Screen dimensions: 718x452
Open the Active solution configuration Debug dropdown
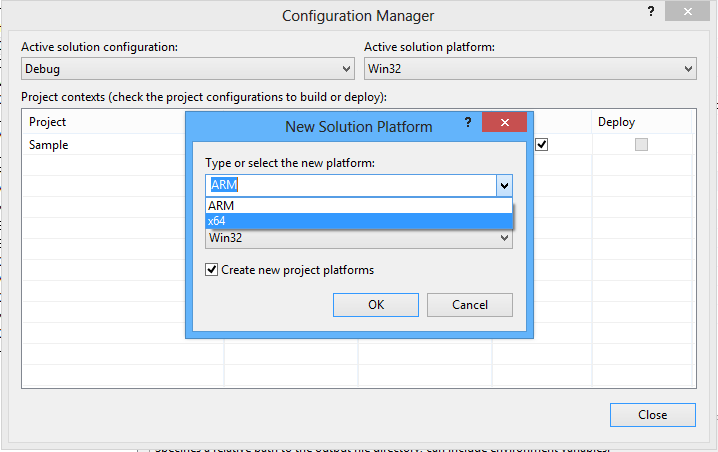[x=188, y=69]
